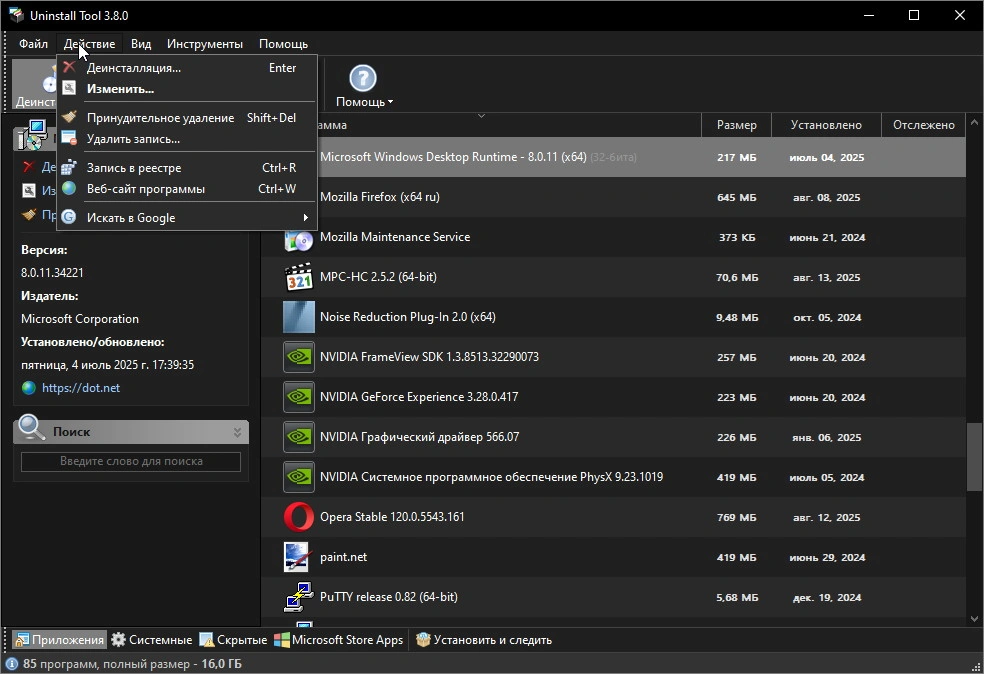984x674 pixels.
Task: Click the Отслежено column header
Action: [924, 125]
